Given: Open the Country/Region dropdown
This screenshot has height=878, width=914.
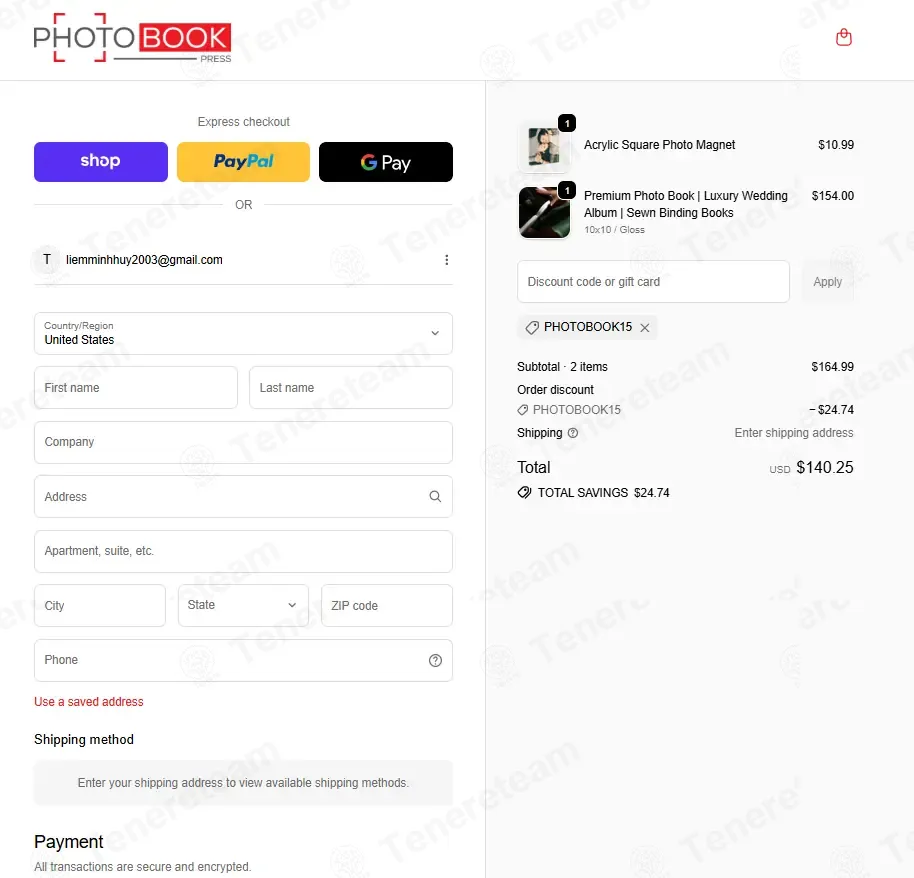Looking at the screenshot, I should pyautogui.click(x=243, y=333).
